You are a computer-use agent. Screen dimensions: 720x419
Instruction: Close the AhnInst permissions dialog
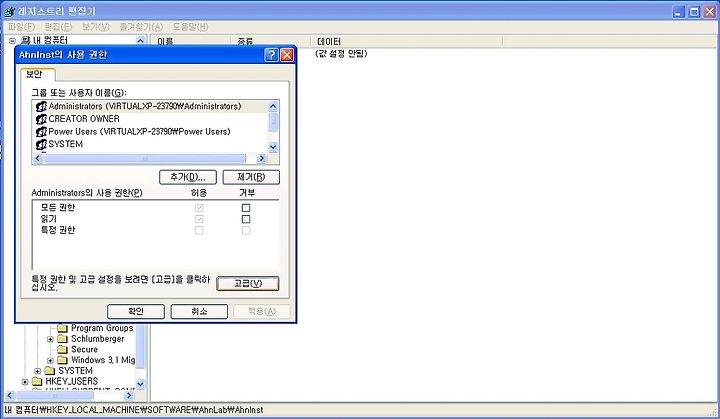pos(287,55)
